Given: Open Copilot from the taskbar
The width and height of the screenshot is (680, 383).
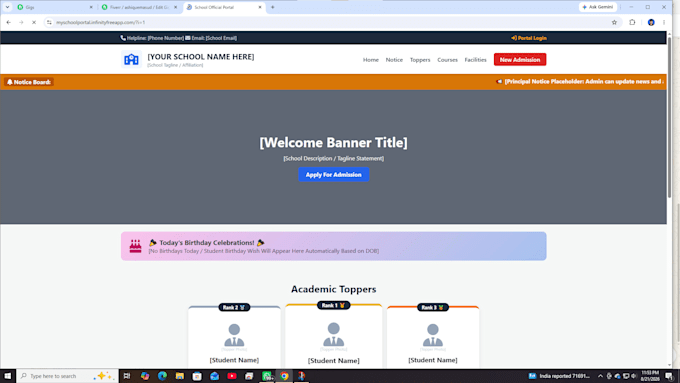Looking at the screenshot, I should pyautogui.click(x=145, y=376).
